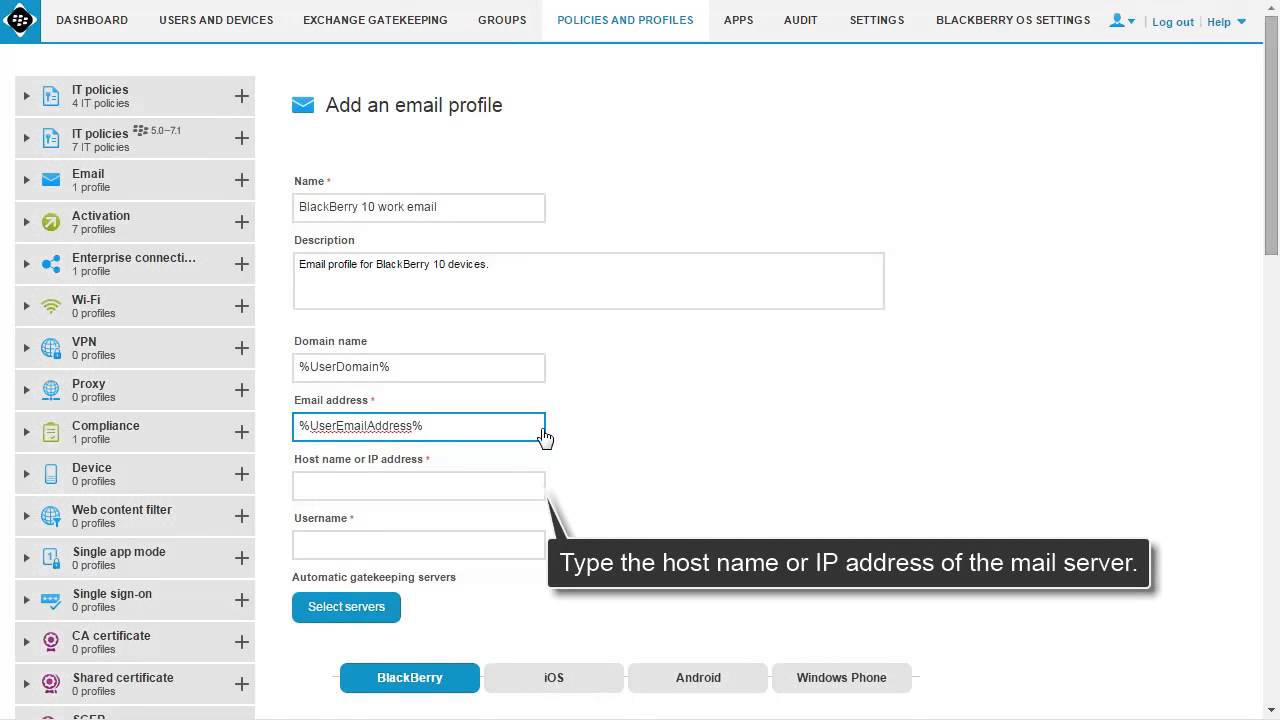
Task: Click the Host name or IP address field
Action: [x=419, y=486]
